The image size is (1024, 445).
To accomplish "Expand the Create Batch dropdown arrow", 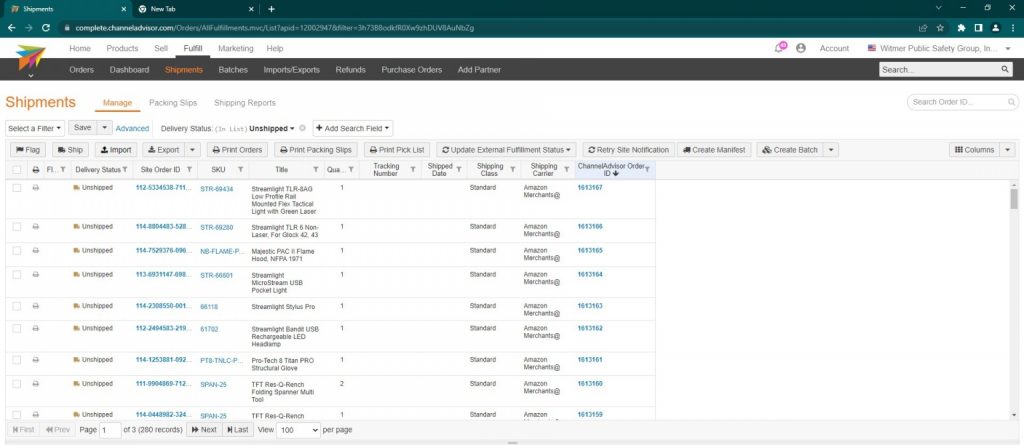I will pos(831,150).
